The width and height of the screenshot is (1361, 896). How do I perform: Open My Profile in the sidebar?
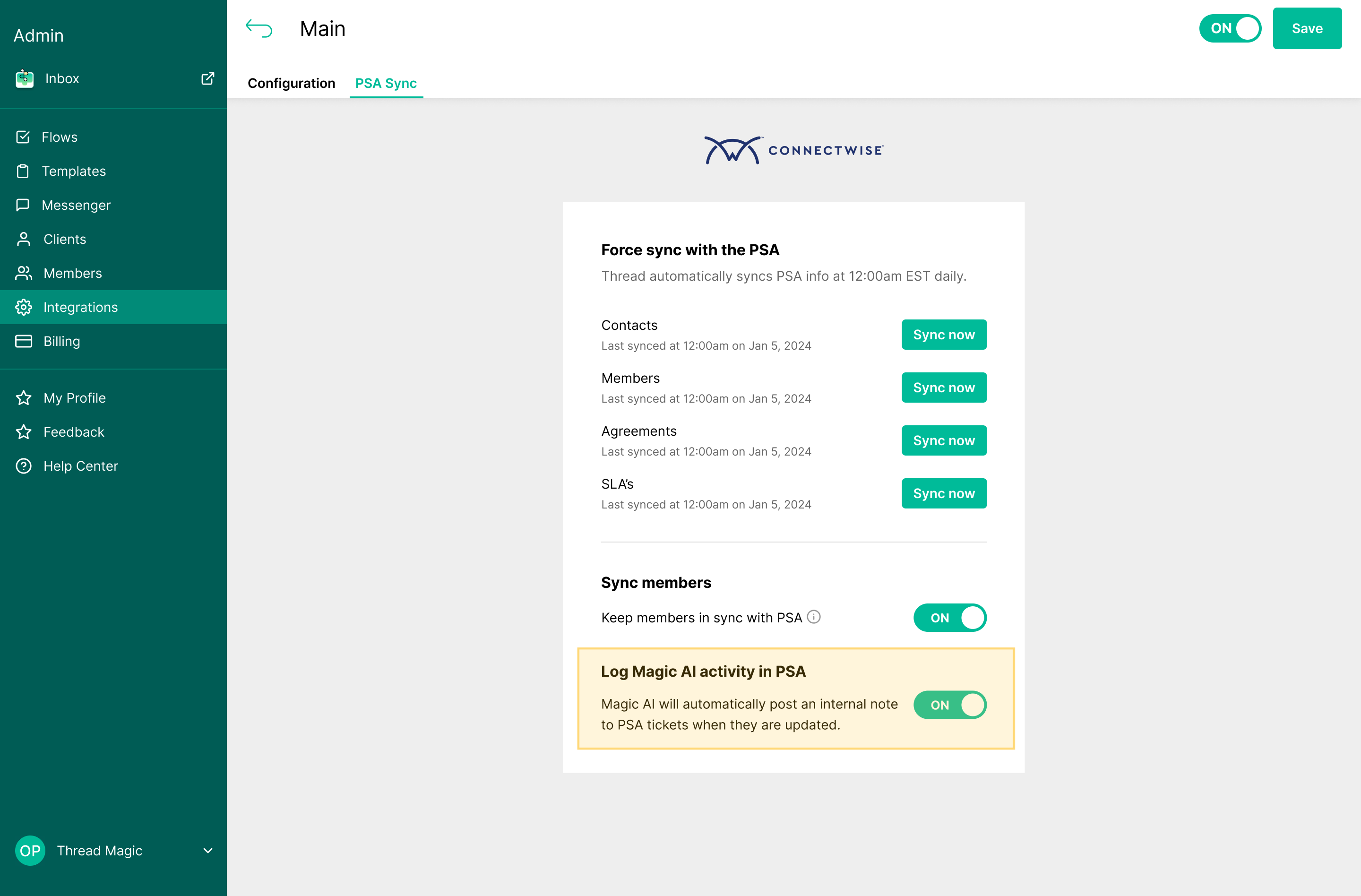113,398
